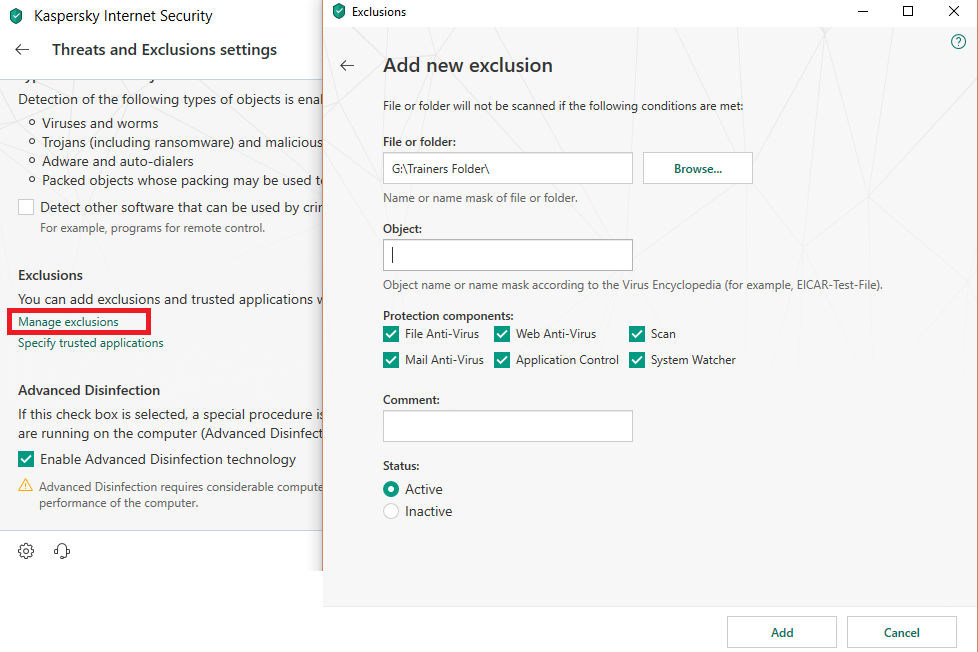Uncheck Enable Advanced Disinfection technology
The image size is (978, 652).
pos(26,459)
